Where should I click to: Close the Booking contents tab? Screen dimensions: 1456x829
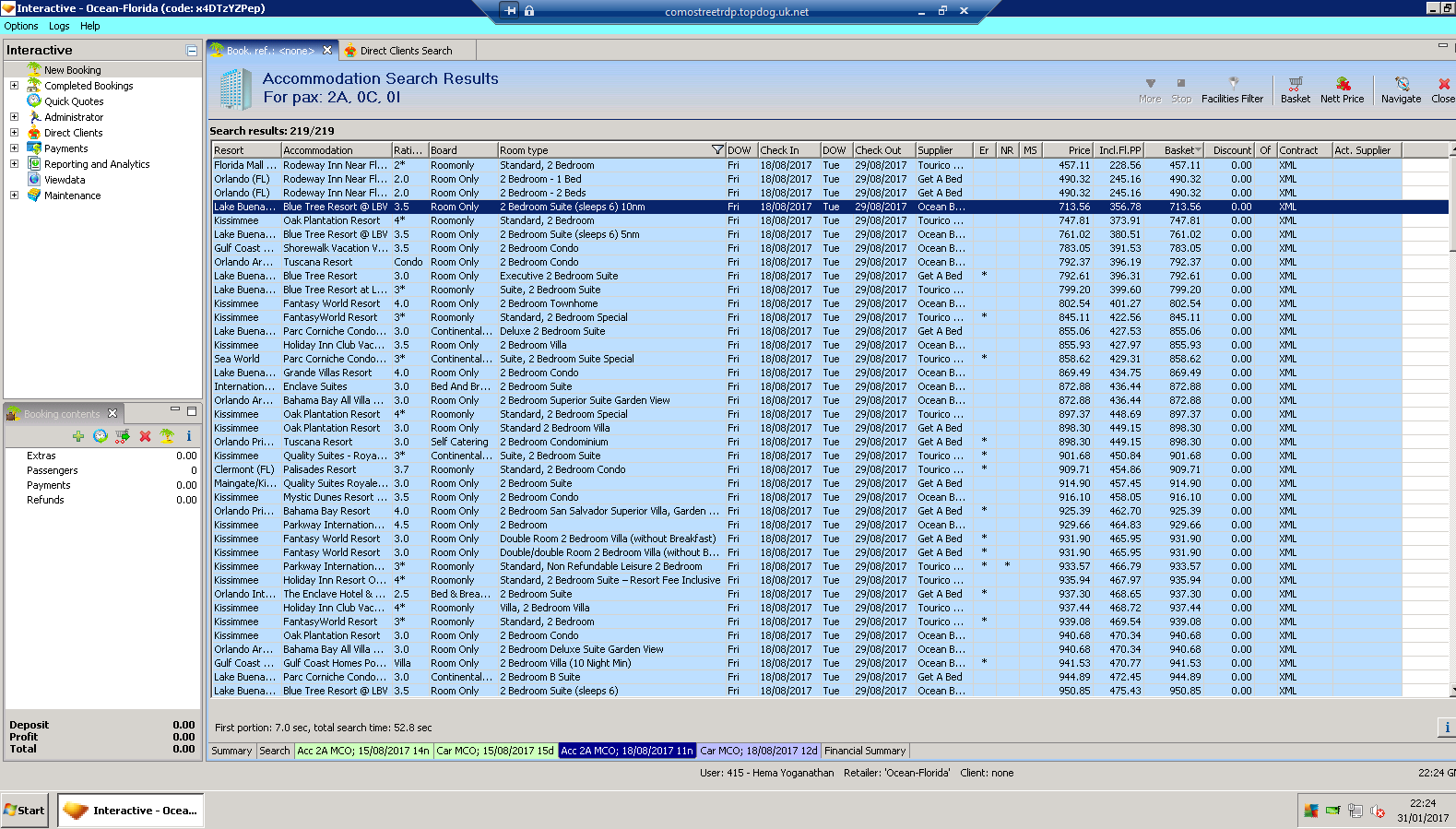[112, 413]
